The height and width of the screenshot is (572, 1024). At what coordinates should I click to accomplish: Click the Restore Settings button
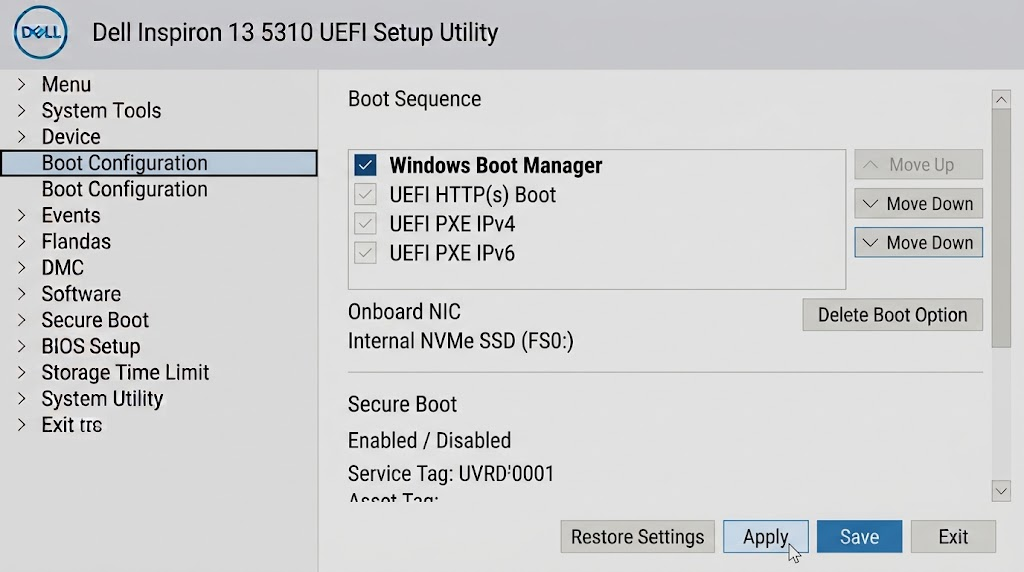tap(637, 537)
